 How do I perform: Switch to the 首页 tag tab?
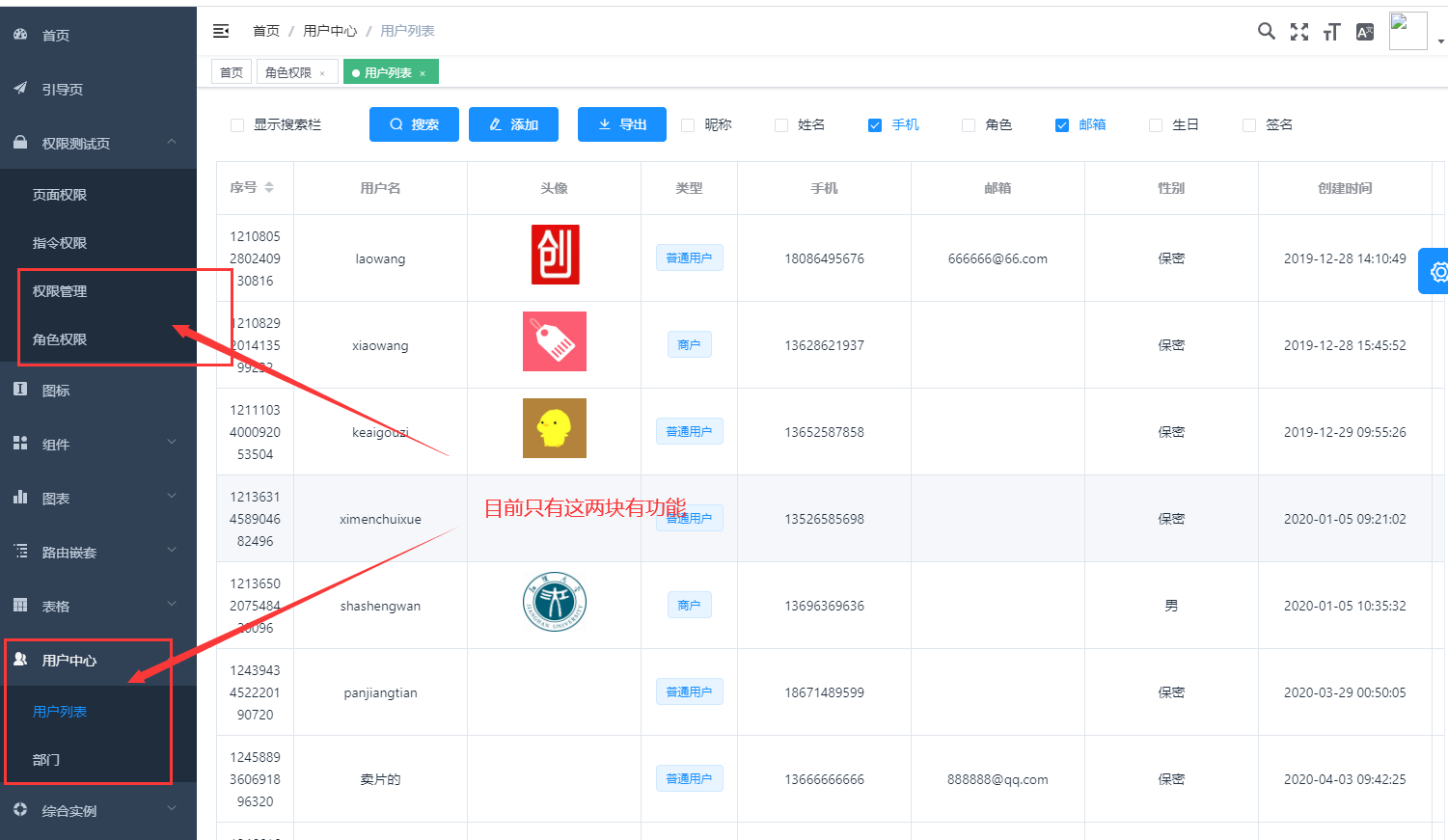point(232,72)
